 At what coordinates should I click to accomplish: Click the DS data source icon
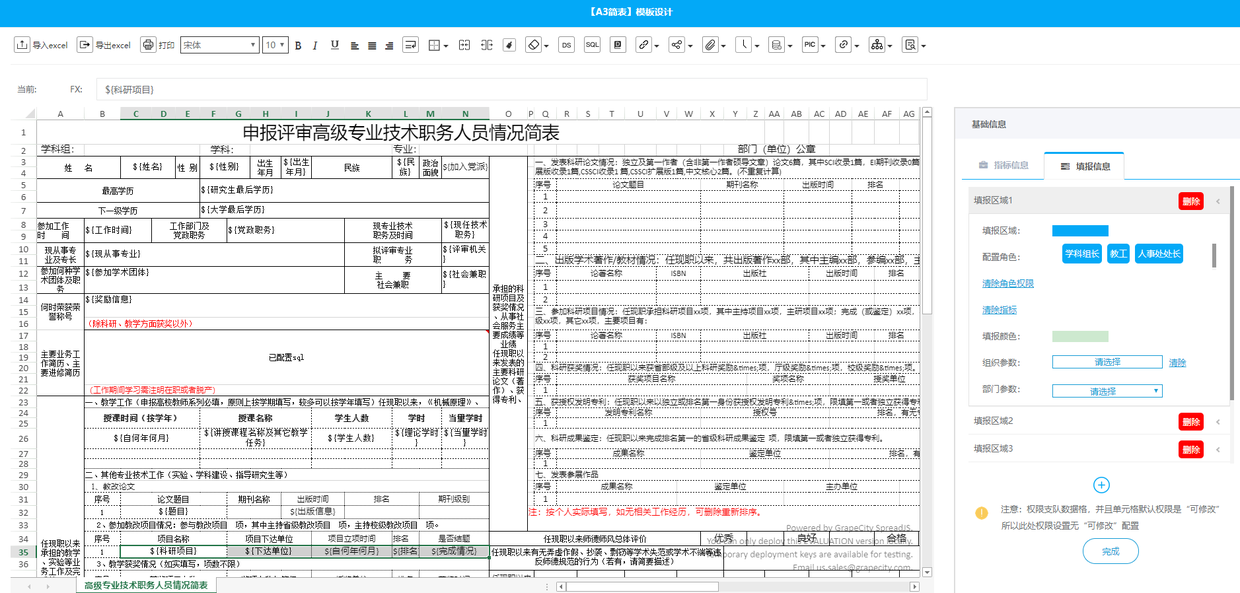click(566, 45)
